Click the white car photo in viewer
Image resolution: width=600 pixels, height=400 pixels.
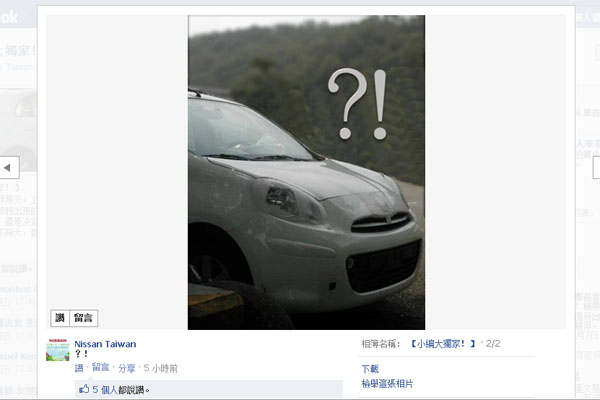coord(306,172)
